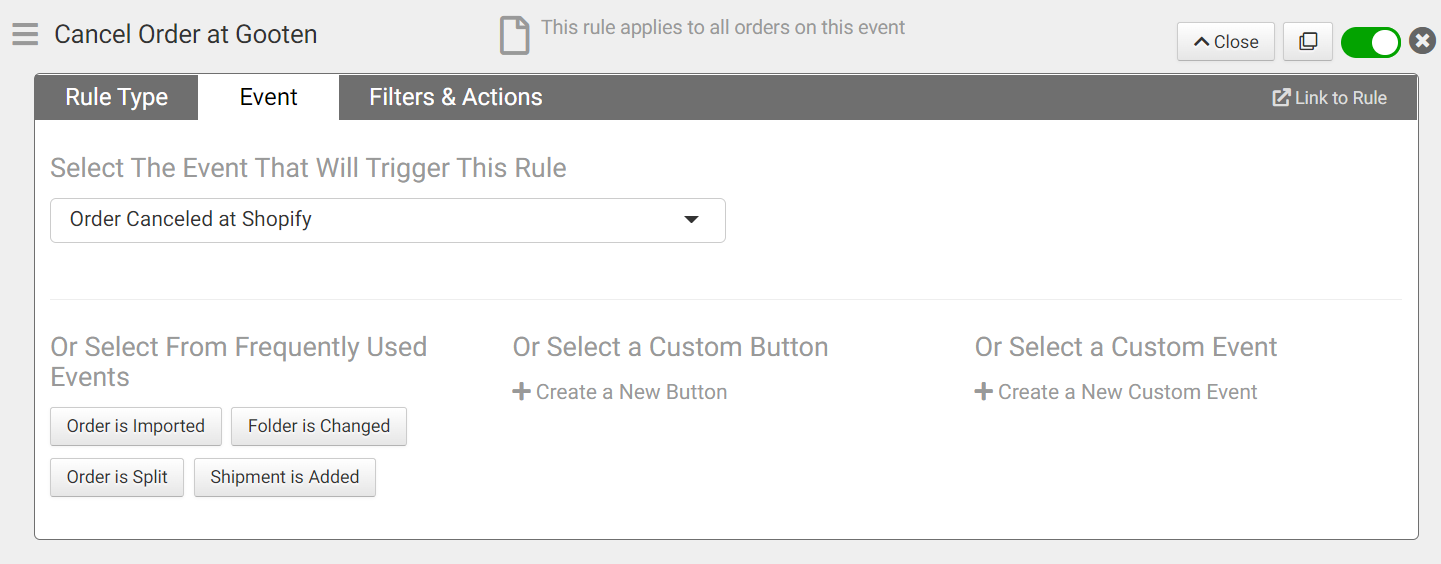Select the Event tab
This screenshot has height=564, width=1441.
pyautogui.click(x=268, y=98)
